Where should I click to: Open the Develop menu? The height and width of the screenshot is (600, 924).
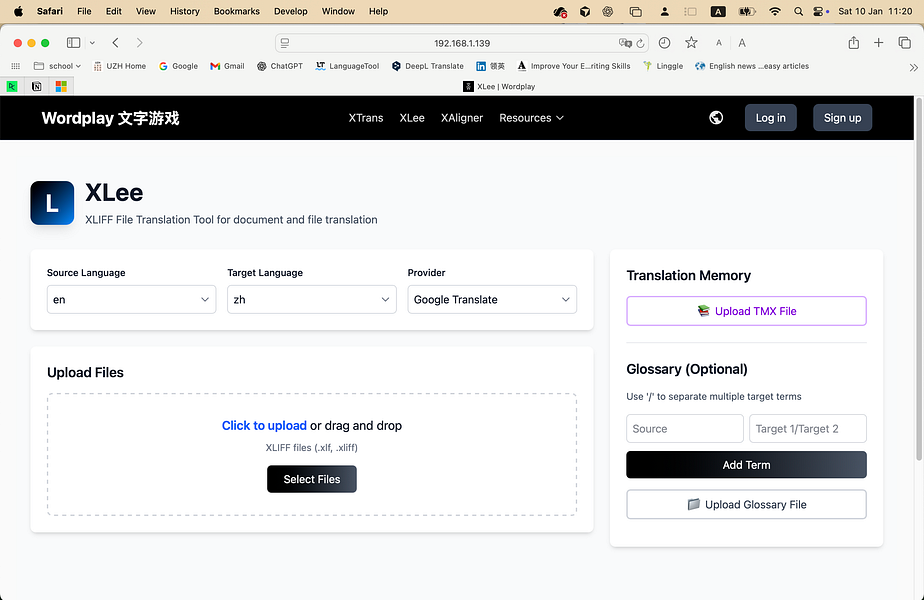291,11
